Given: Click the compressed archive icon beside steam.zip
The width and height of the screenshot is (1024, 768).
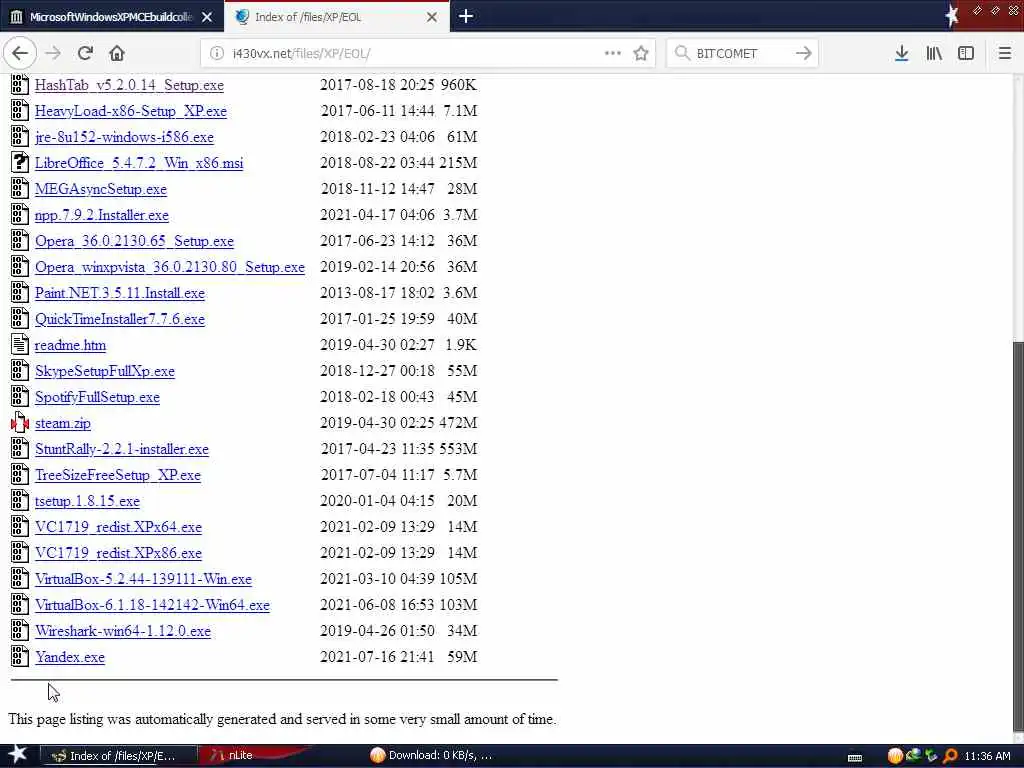Looking at the screenshot, I should click(20, 423).
